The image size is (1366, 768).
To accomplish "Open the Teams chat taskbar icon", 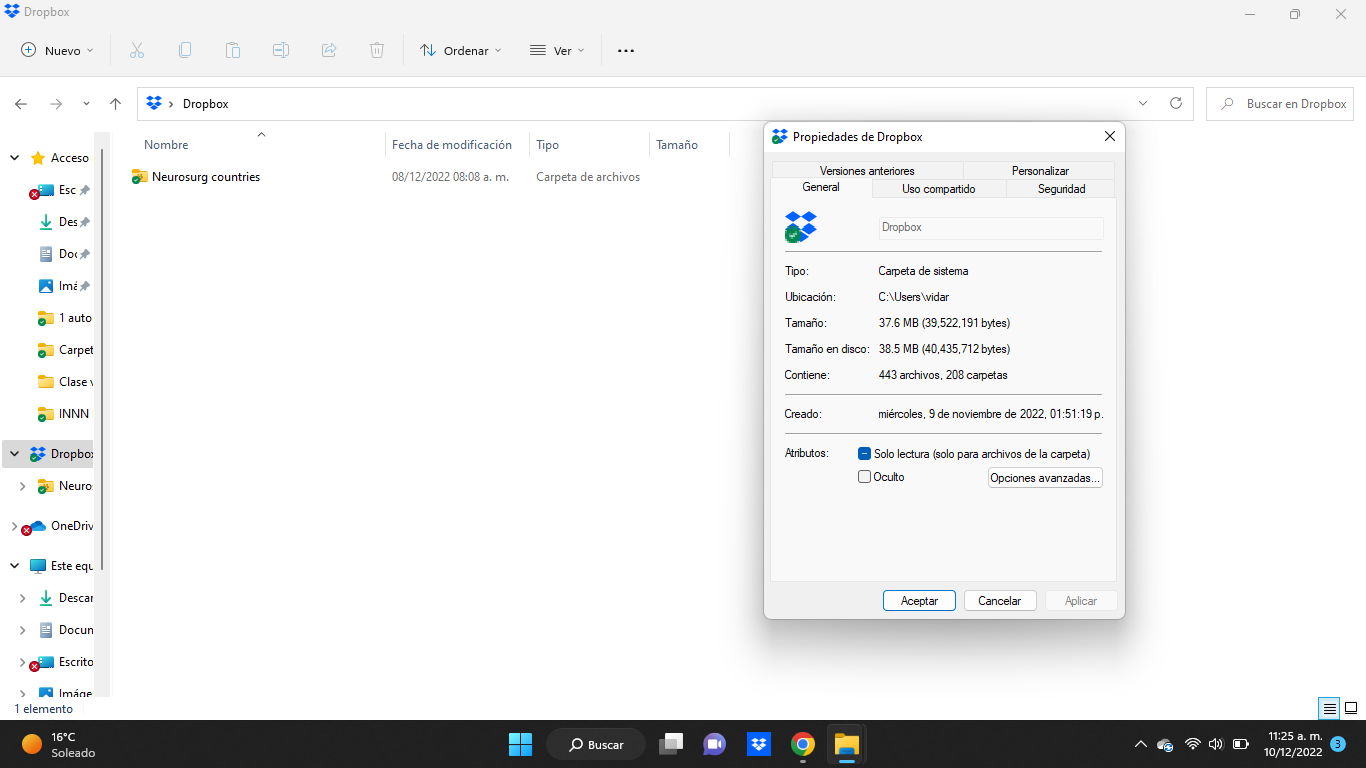I will (714, 744).
